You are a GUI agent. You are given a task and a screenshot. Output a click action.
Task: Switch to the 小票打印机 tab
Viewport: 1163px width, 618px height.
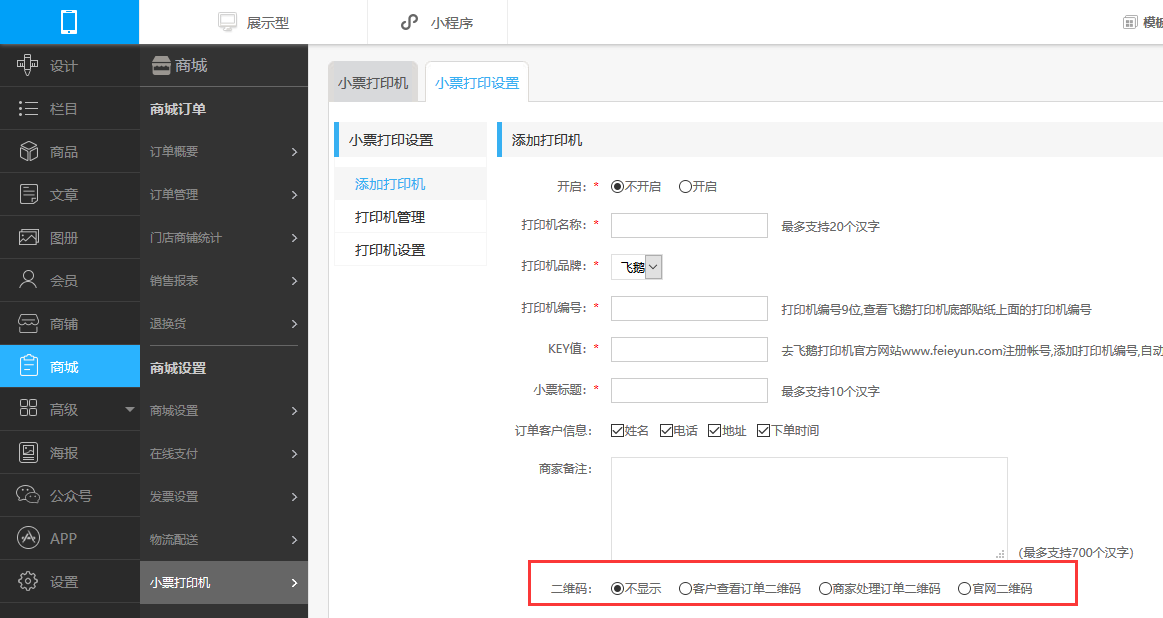373,82
